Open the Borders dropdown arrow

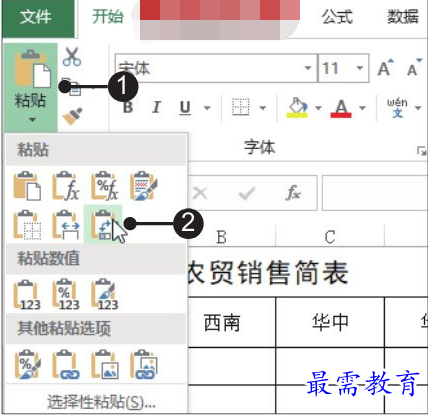263,108
